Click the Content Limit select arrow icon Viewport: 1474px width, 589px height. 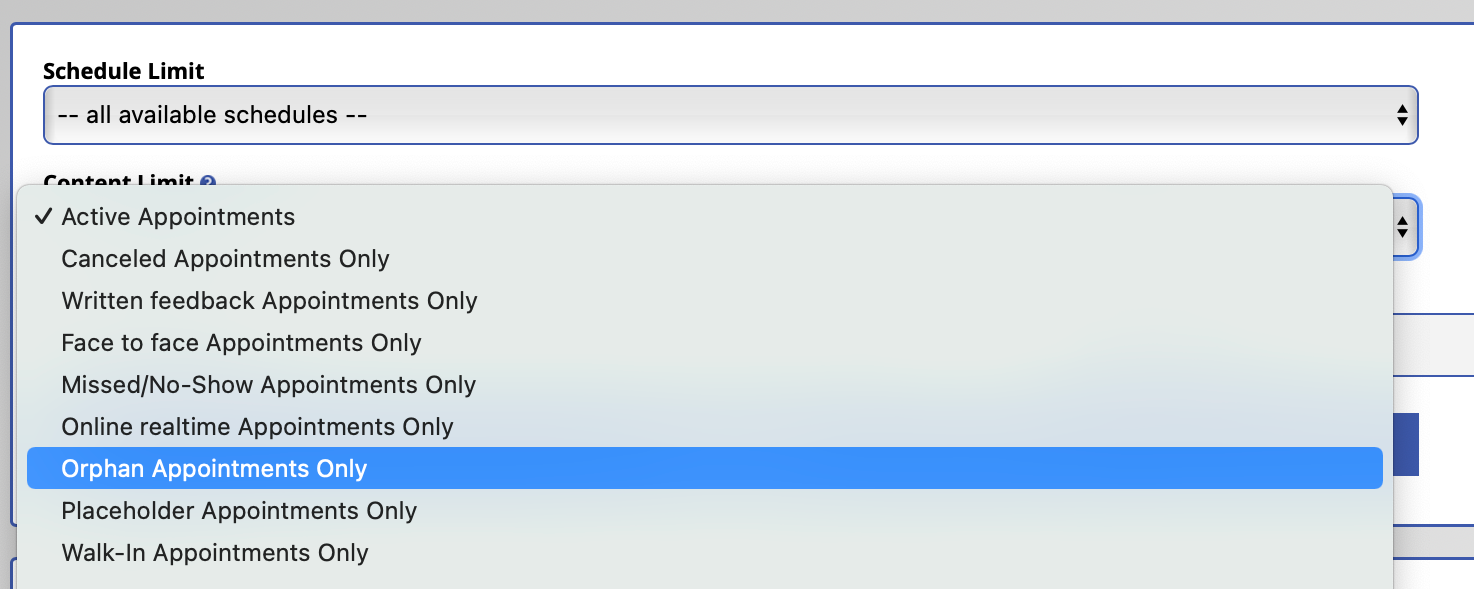[1402, 225]
